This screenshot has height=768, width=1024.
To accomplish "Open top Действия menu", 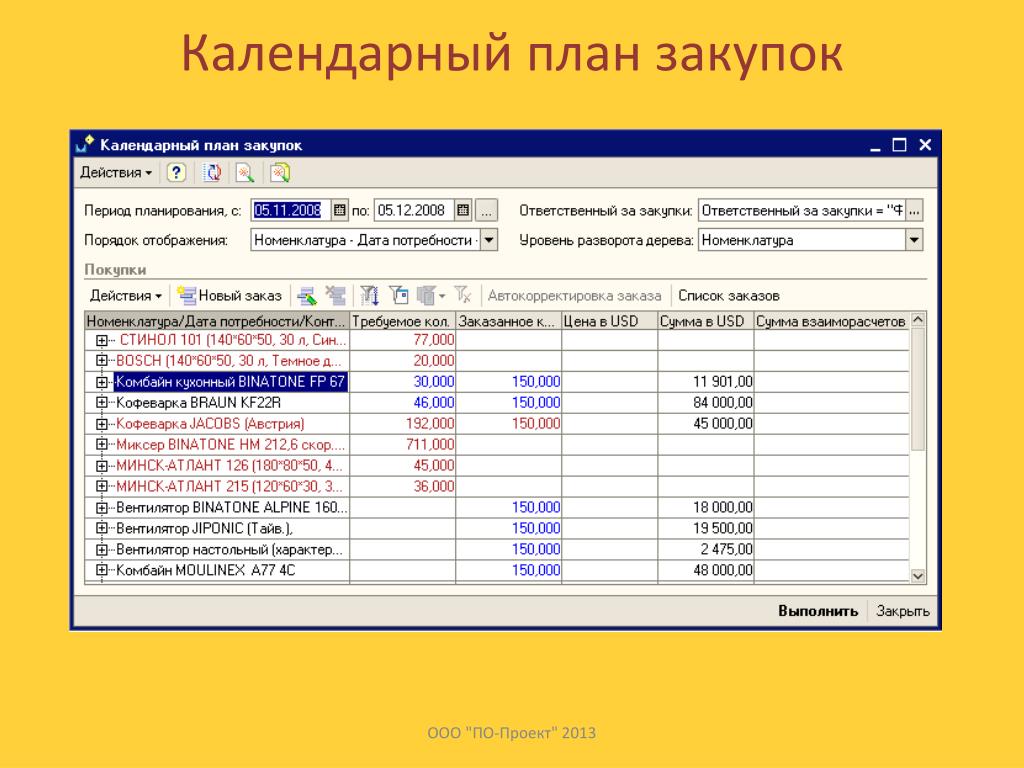I will click(x=116, y=172).
